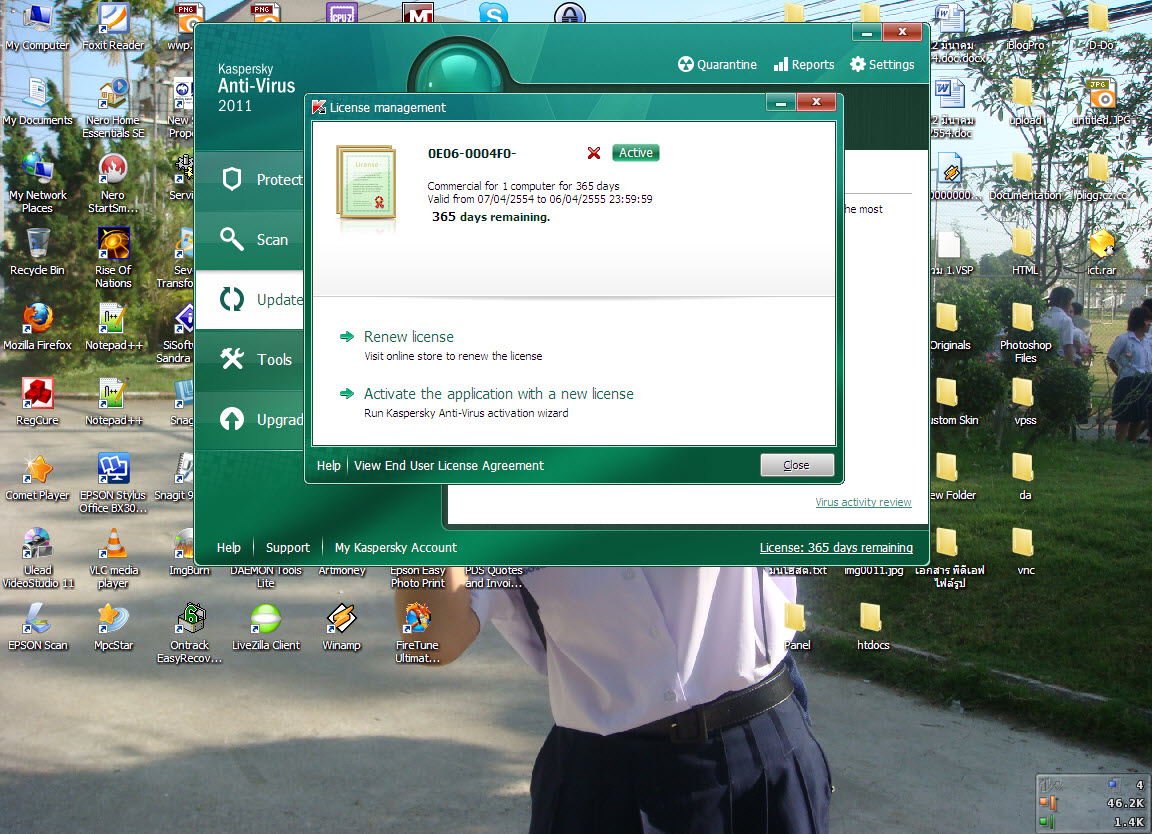Open Nero Home Essentials SE icon
1152x834 pixels.
pyautogui.click(x=113, y=109)
